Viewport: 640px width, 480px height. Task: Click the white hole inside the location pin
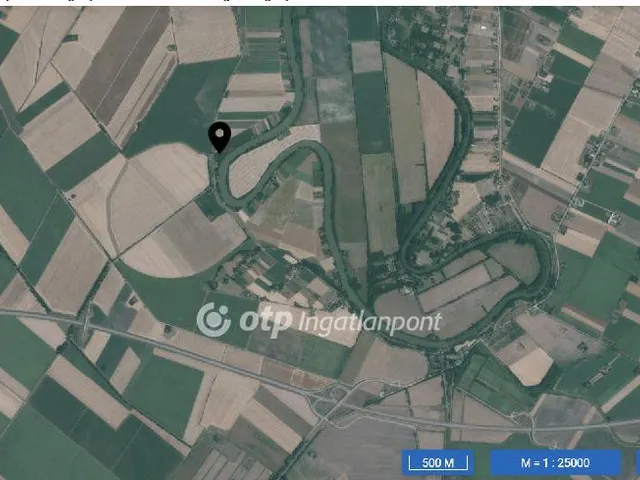pyautogui.click(x=220, y=133)
